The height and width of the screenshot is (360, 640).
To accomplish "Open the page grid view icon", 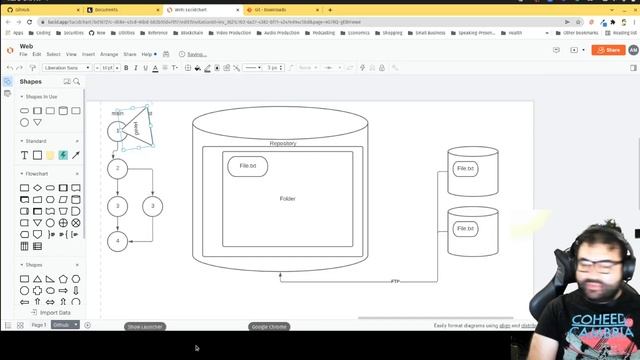I will pos(20,325).
